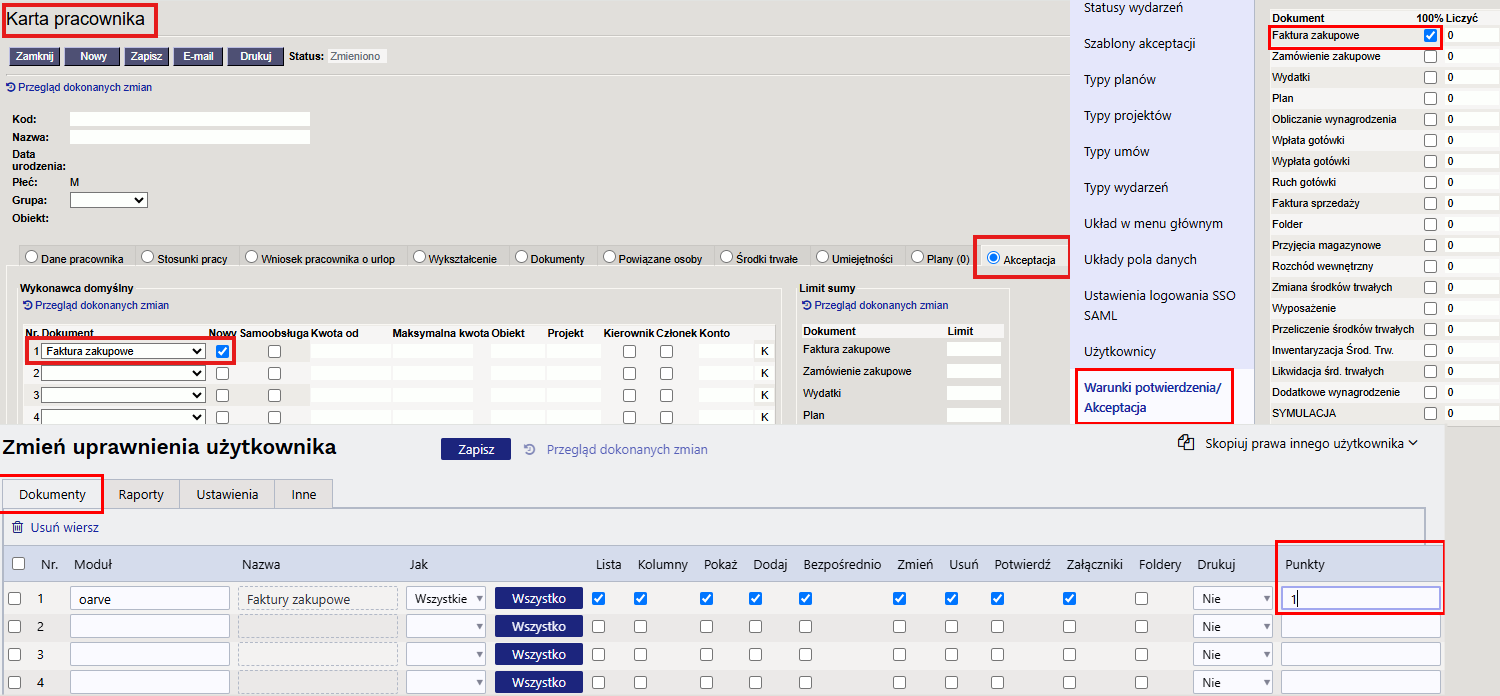Click the Zapisz button on Karta pracownika

pyautogui.click(x=148, y=56)
